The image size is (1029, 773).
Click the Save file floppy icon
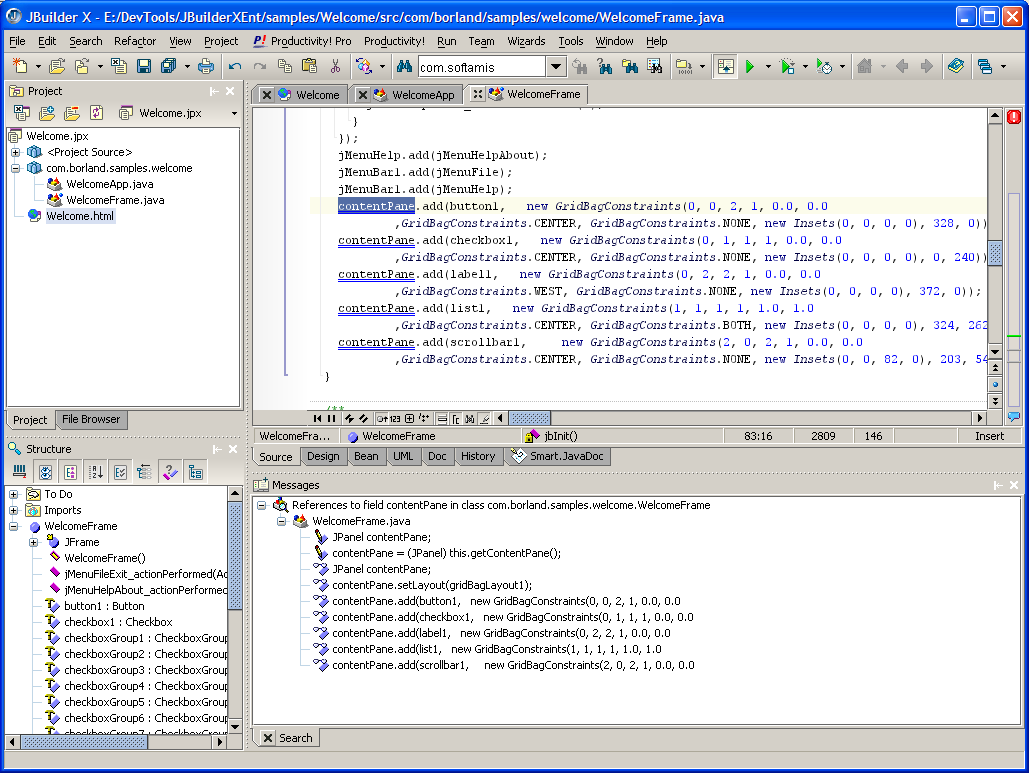click(x=144, y=67)
